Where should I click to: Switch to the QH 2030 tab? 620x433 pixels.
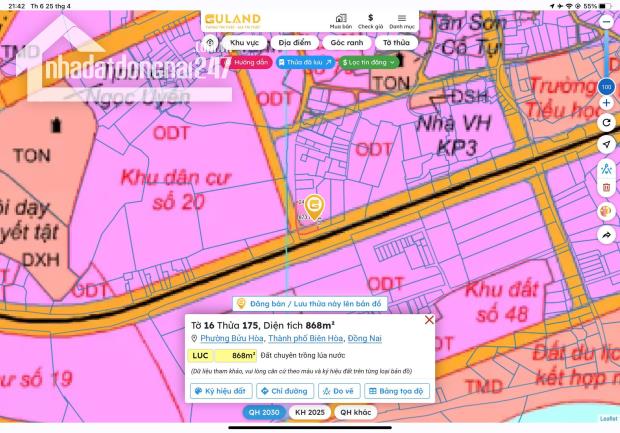click(264, 412)
